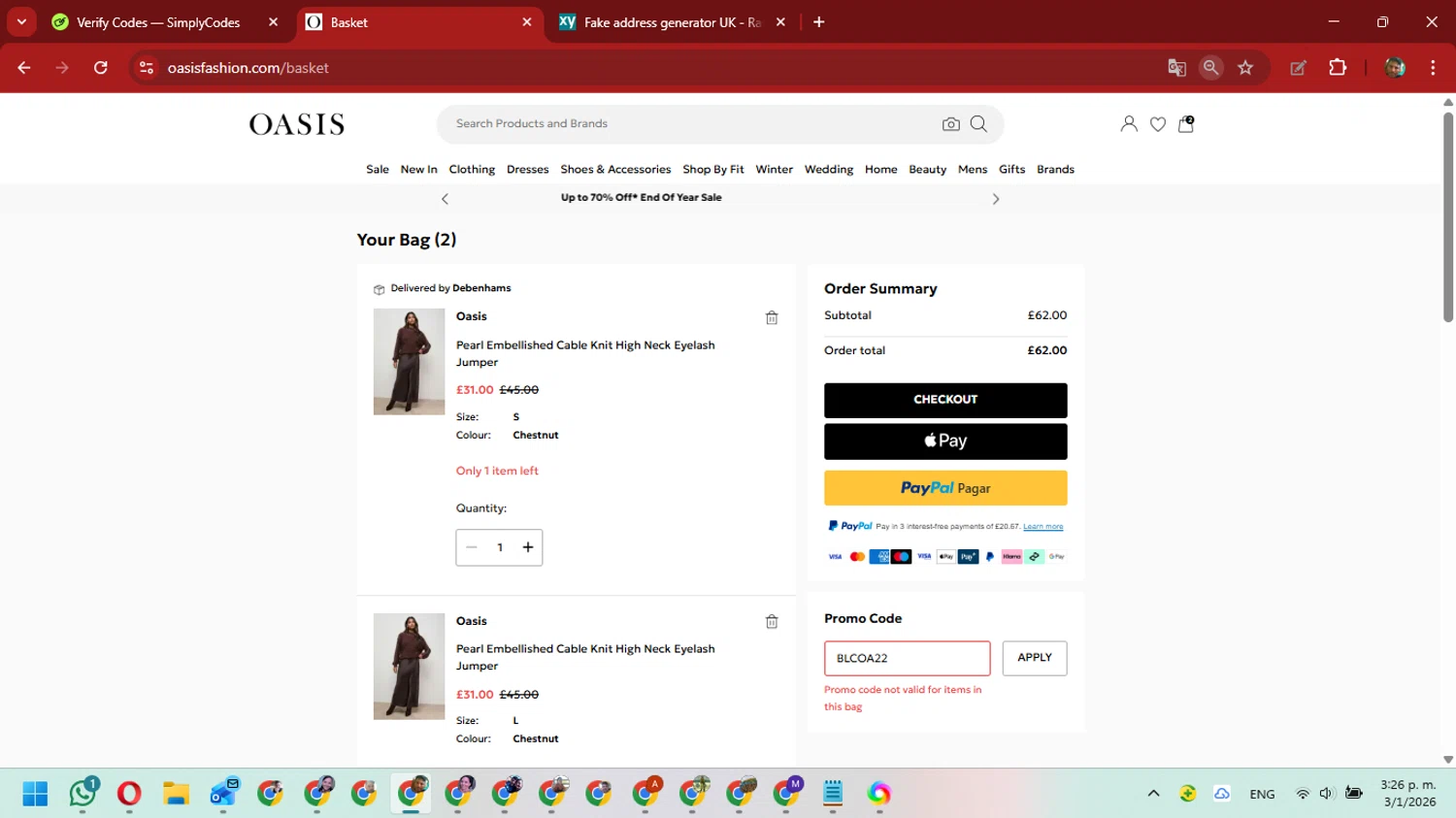Delete the size S jumper with trash icon
This screenshot has height=818, width=1456.
pyautogui.click(x=772, y=318)
